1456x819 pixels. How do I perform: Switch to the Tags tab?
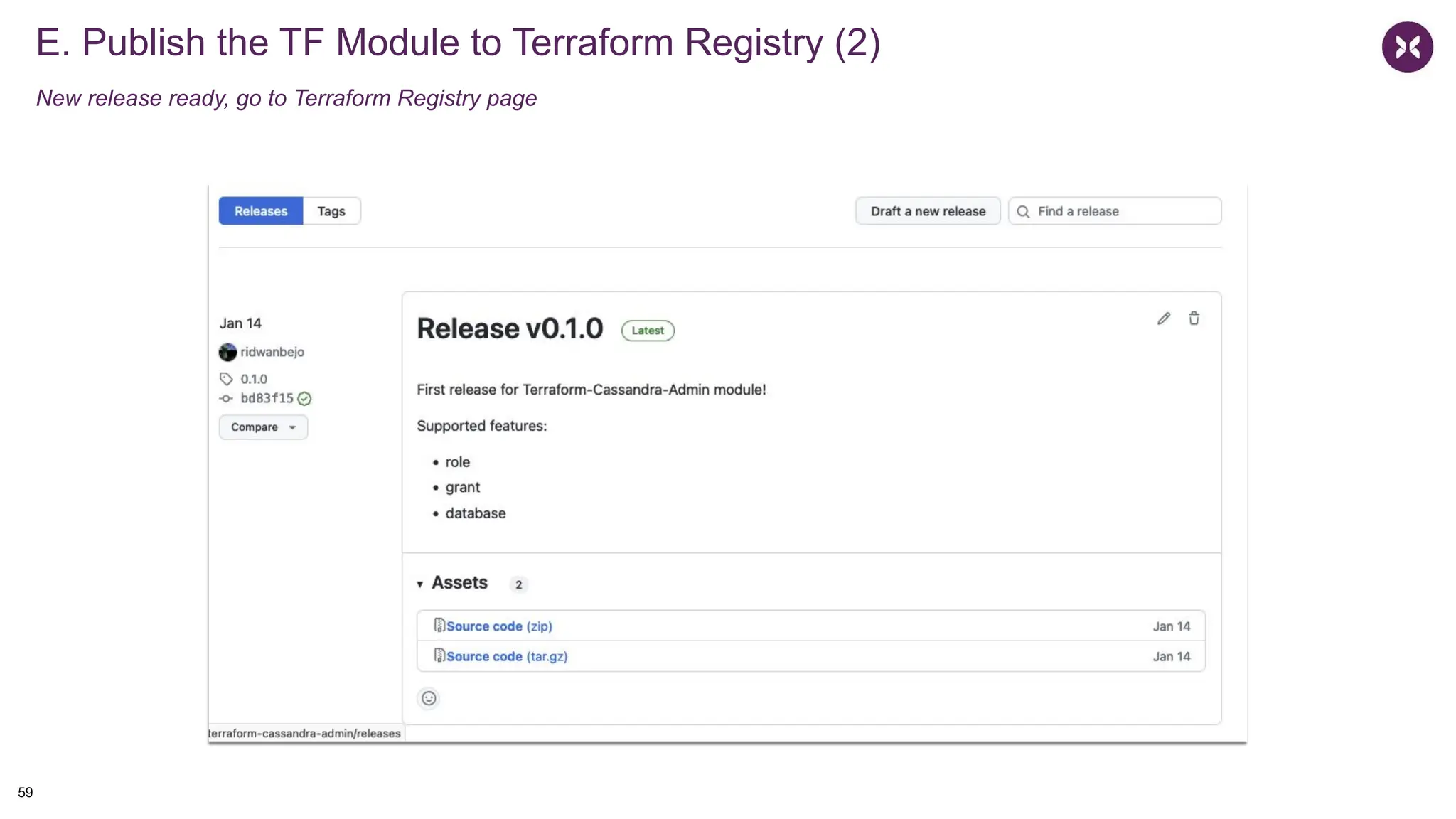(331, 211)
